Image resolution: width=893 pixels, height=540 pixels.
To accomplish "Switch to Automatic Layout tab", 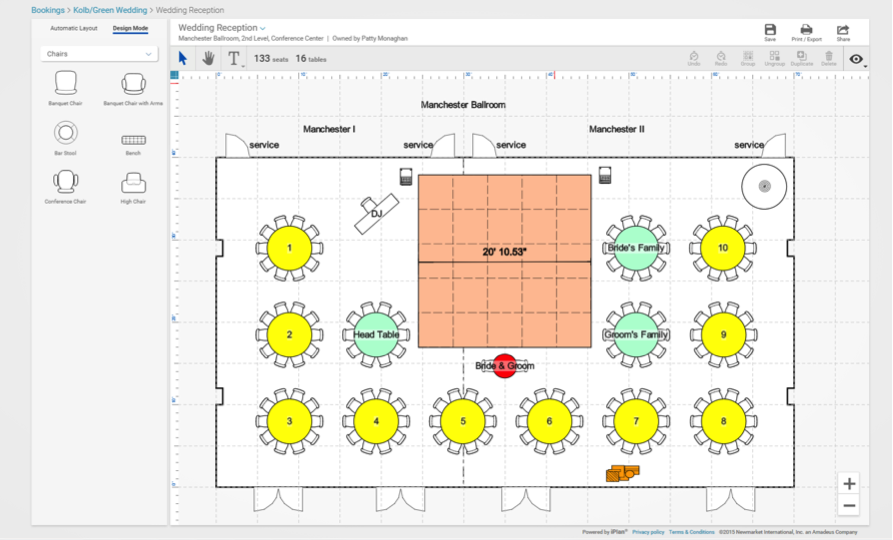I will click(x=73, y=28).
